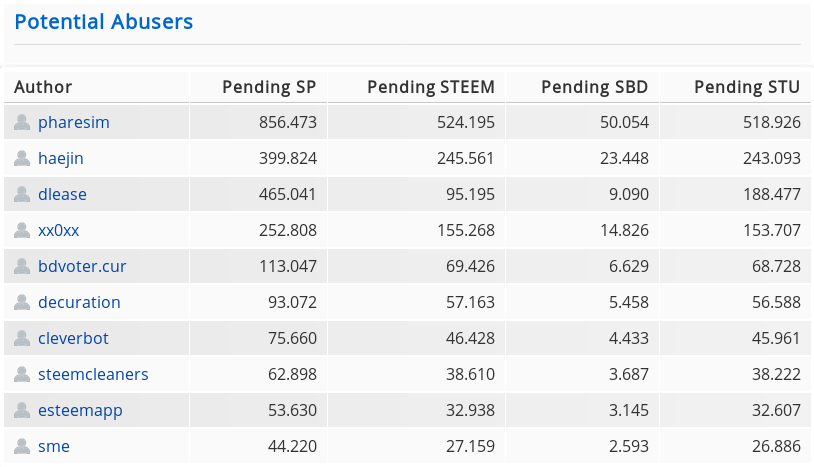Viewport: 814px width, 467px height.
Task: Click the Potential Abusers heading
Action: click(104, 22)
